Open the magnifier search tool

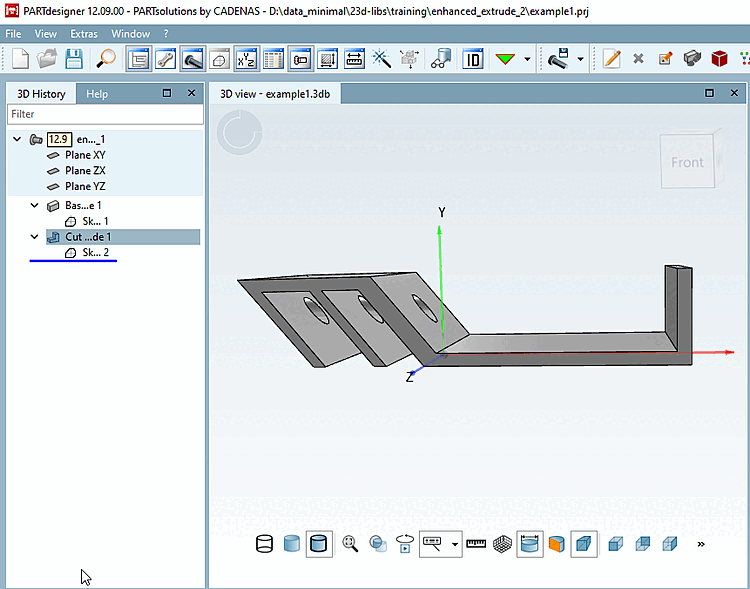(x=106, y=59)
